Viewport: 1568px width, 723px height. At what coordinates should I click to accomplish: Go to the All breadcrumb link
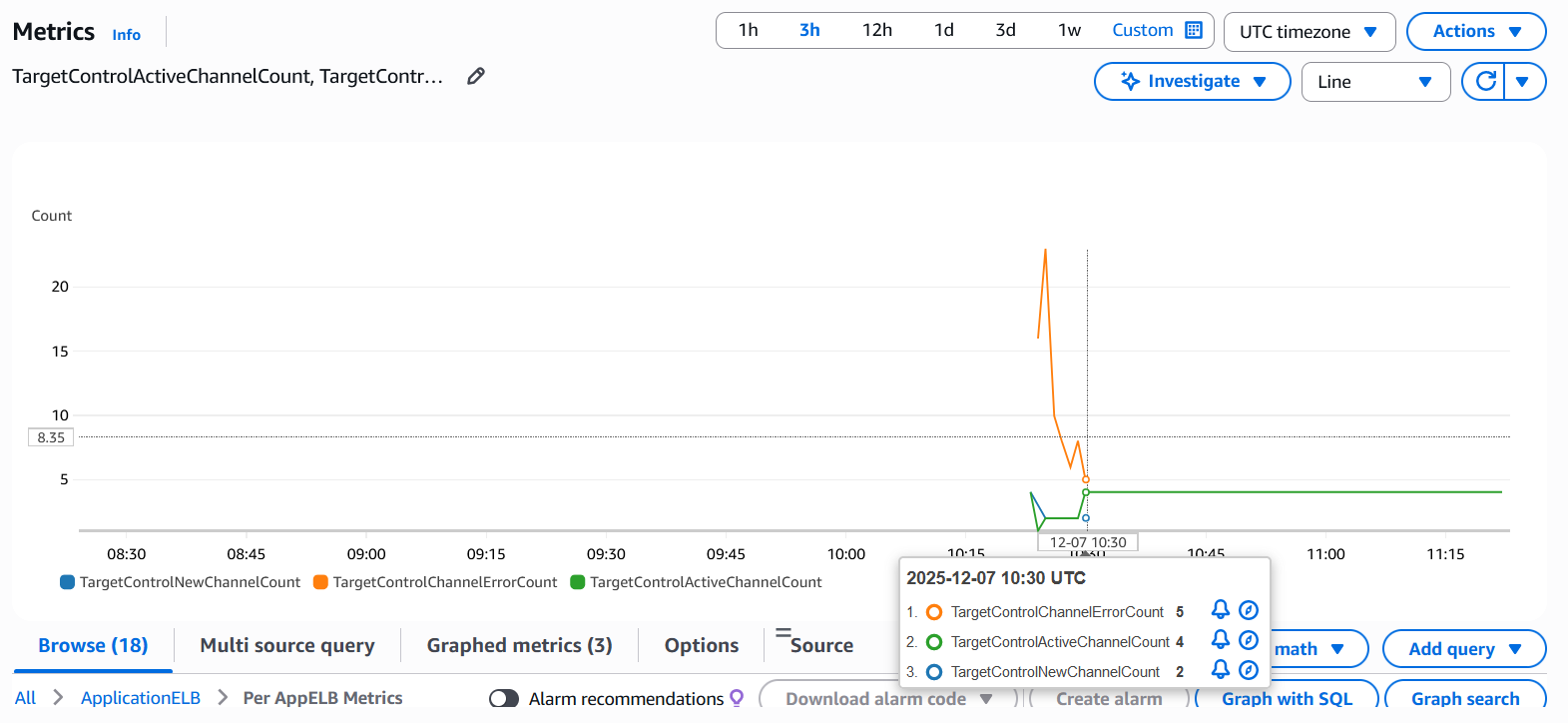tap(25, 698)
